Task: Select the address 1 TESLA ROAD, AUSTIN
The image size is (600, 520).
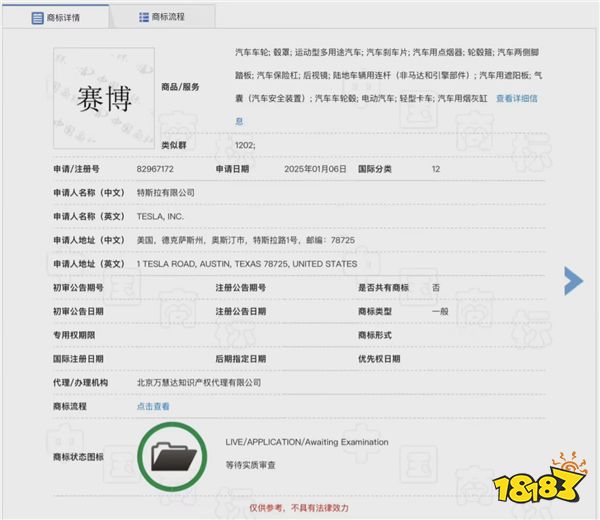Action: pos(247,264)
